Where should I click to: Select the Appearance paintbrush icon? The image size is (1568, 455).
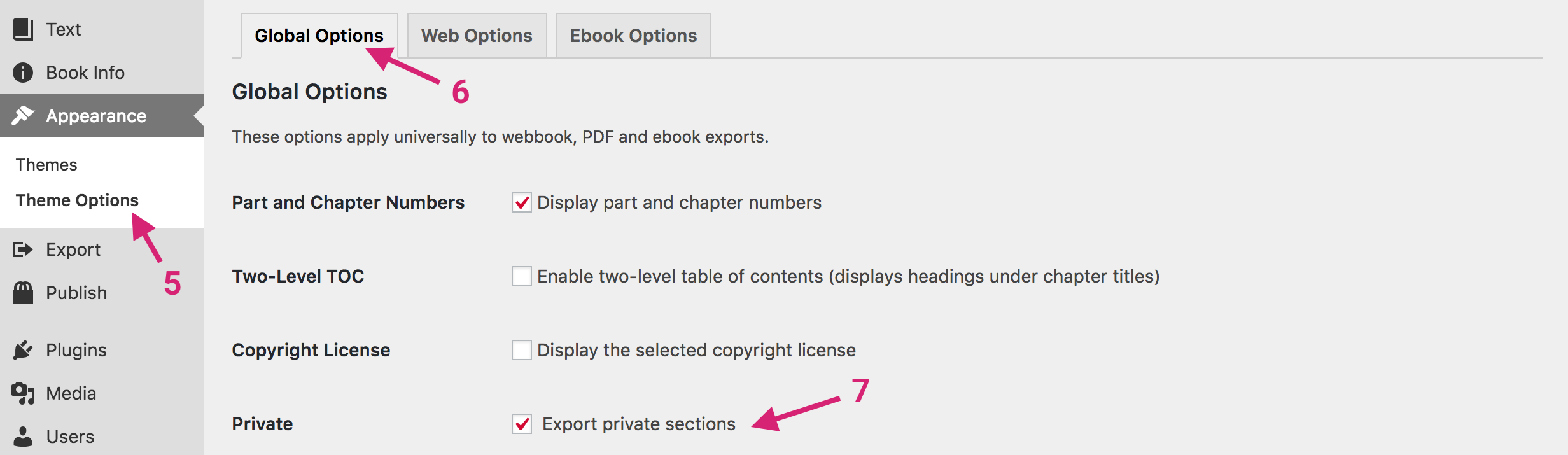pos(23,116)
